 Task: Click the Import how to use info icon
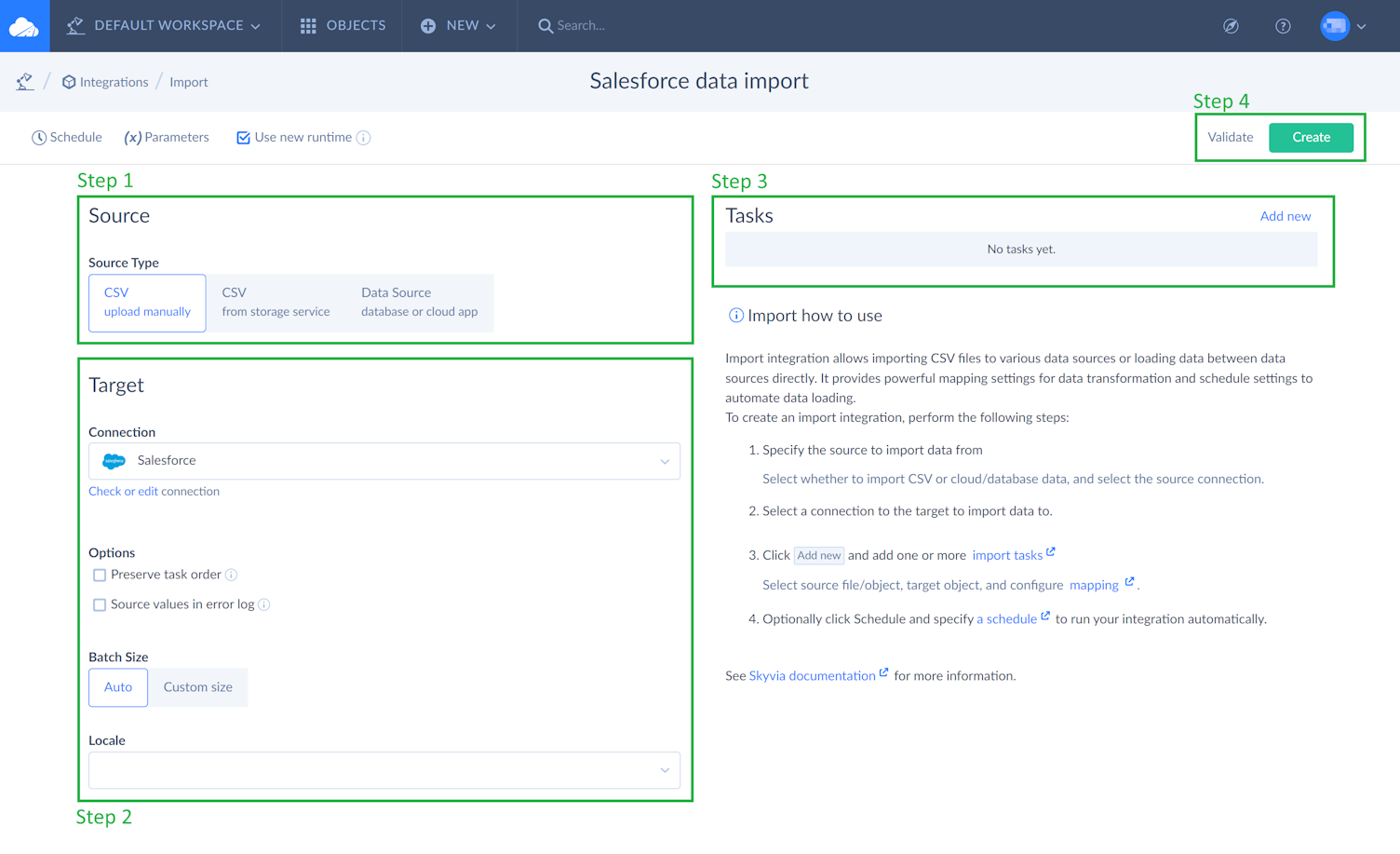[x=735, y=316]
